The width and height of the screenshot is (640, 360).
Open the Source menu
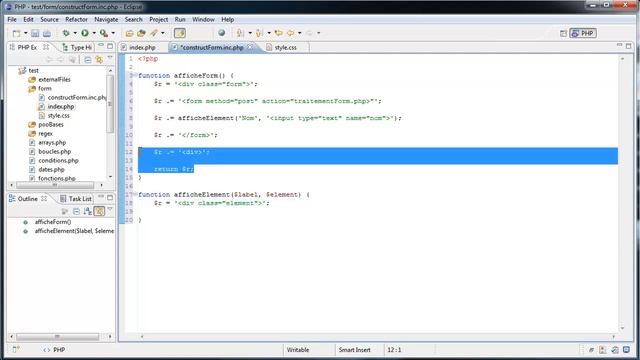[49, 20]
